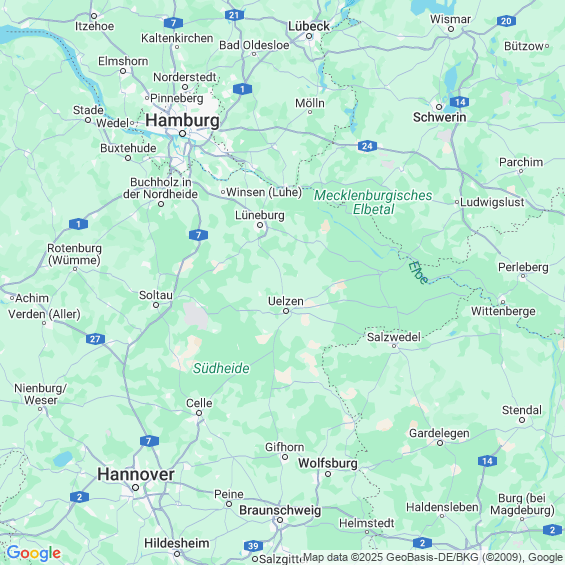Select the A27 highway shield
Image resolution: width=565 pixels, height=565 pixels.
tap(95, 339)
